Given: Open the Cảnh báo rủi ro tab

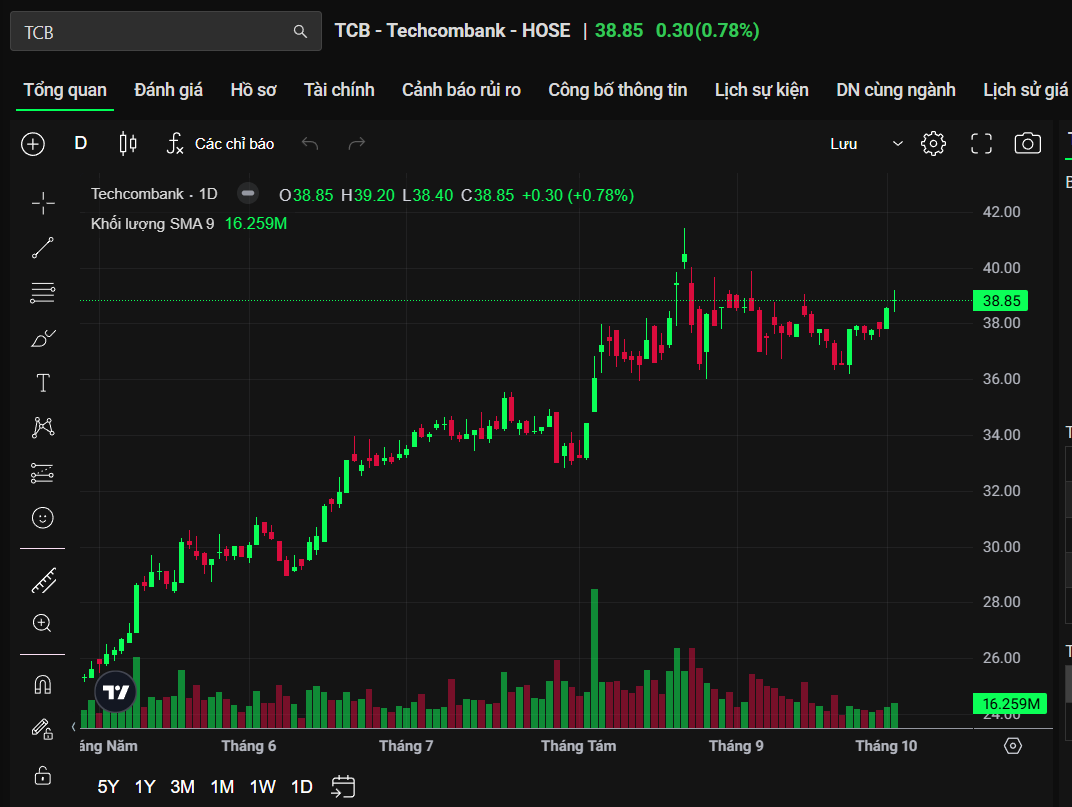Looking at the screenshot, I should click(x=461, y=90).
